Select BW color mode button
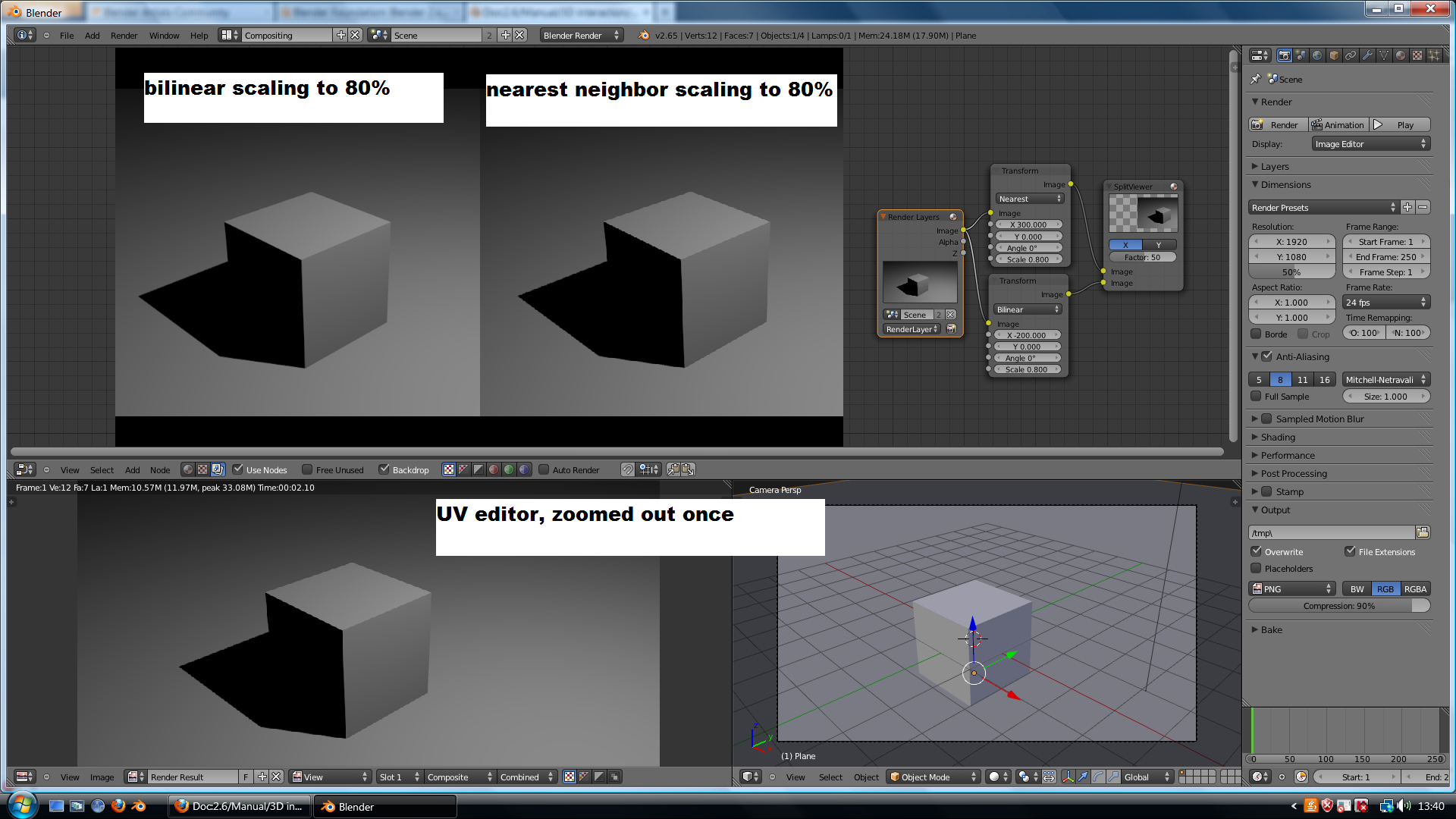1456x819 pixels. point(1357,588)
